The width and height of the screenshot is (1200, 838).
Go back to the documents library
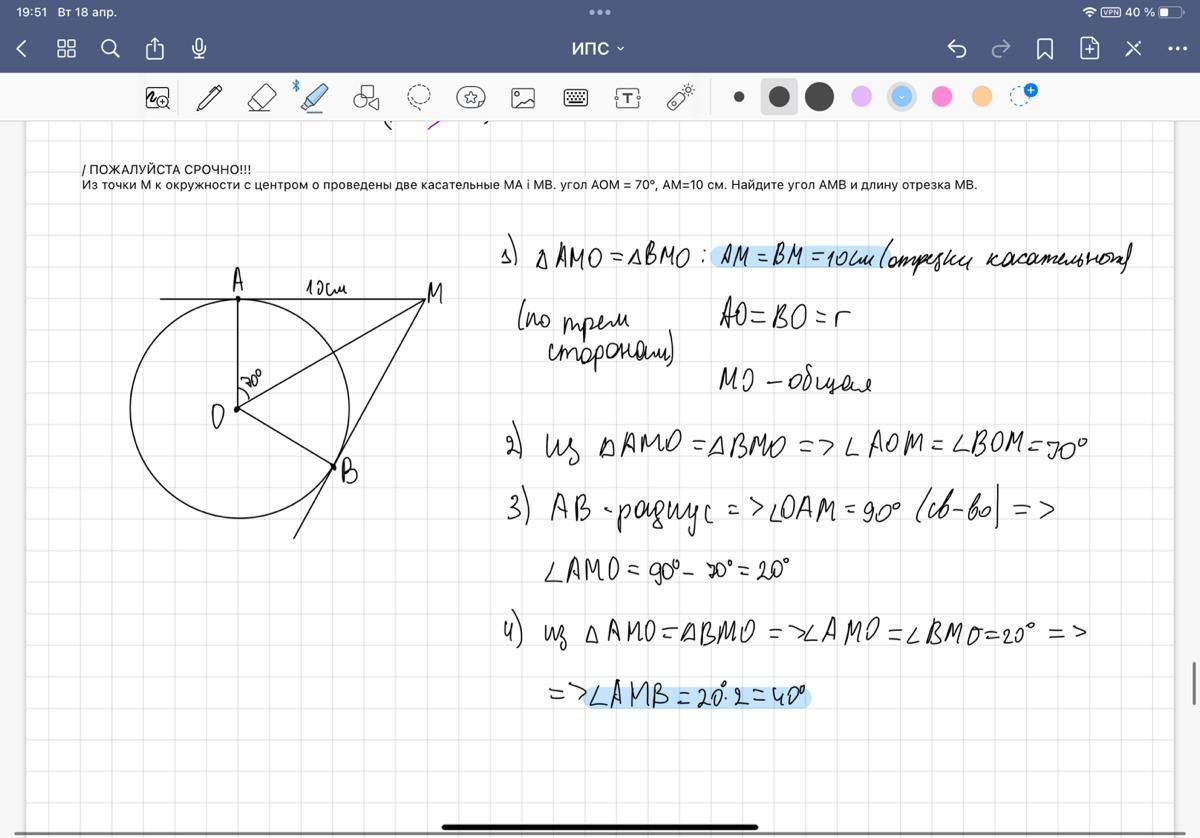tap(22, 48)
